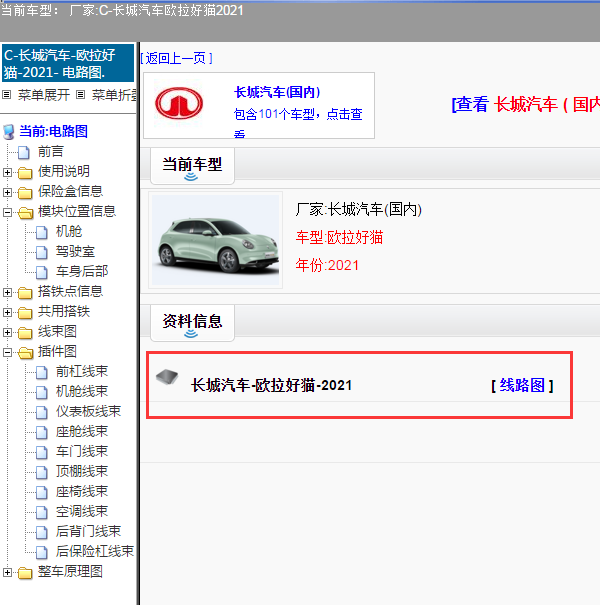
Task: Expand the 线束图 tree node
Action: point(7,332)
